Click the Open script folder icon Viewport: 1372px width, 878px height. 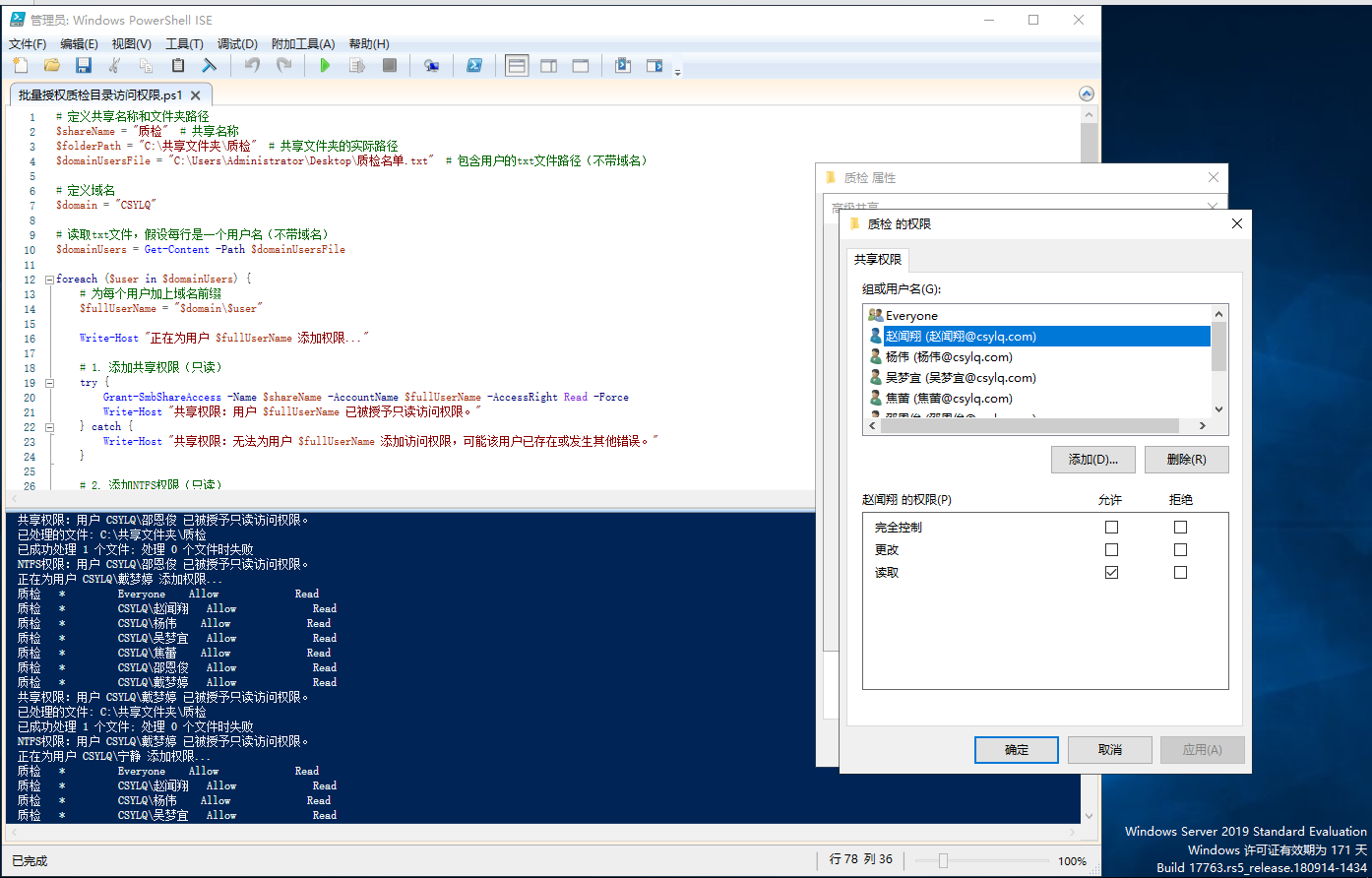(x=52, y=66)
